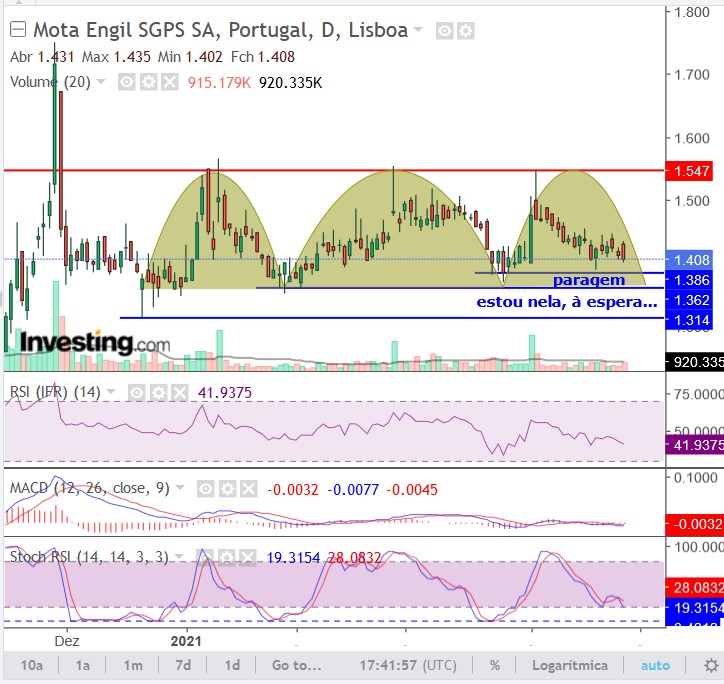The height and width of the screenshot is (684, 724).
Task: Open the Go to... date dialog
Action: [296, 665]
